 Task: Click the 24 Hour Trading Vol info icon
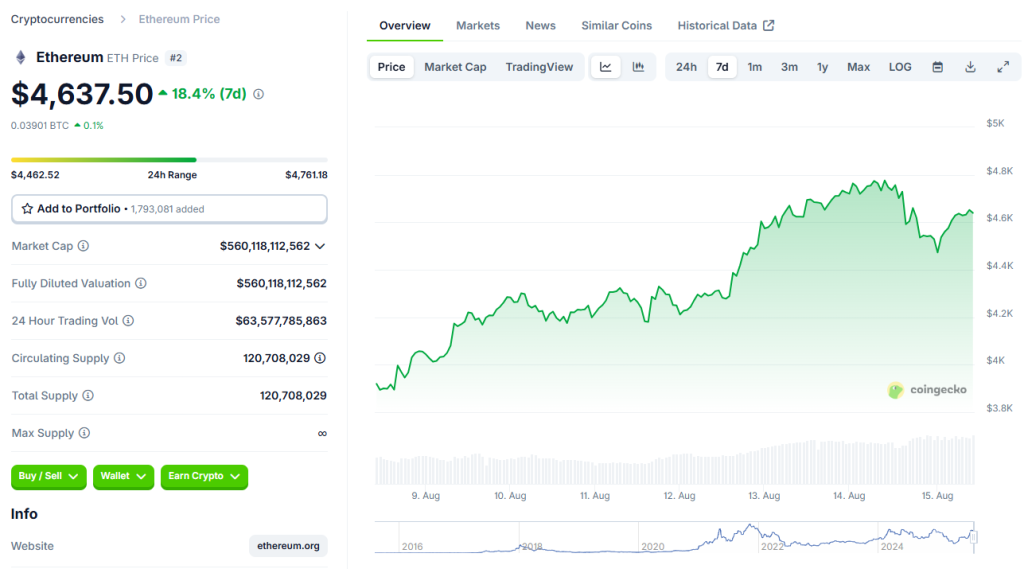point(129,320)
